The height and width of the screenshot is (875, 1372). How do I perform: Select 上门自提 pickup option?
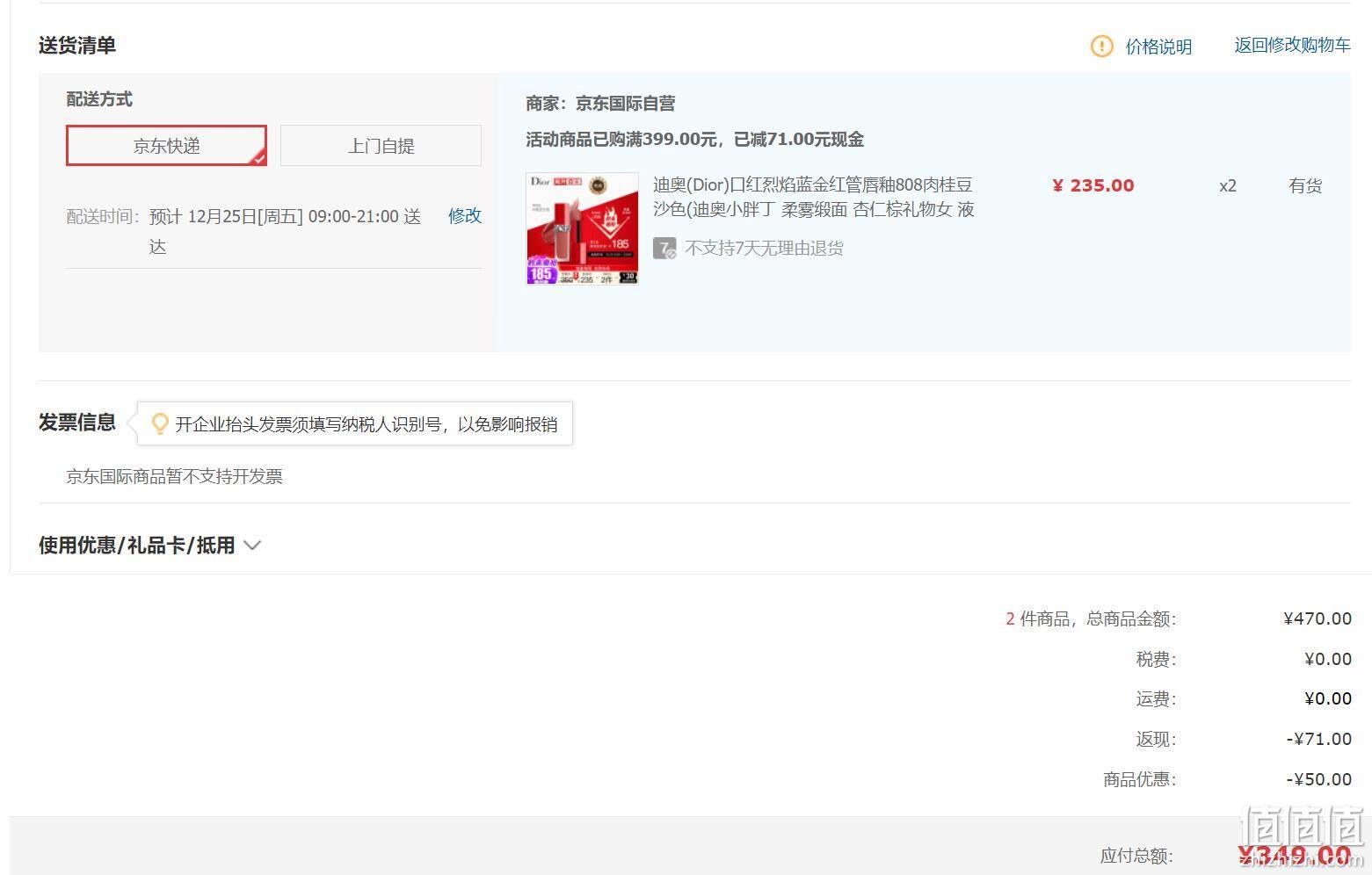(x=381, y=146)
